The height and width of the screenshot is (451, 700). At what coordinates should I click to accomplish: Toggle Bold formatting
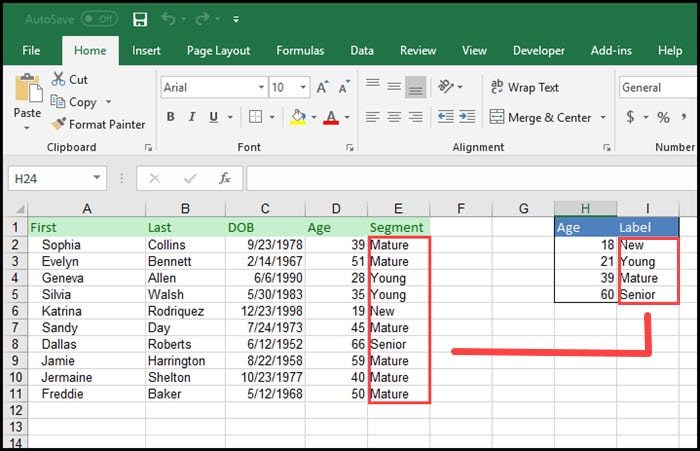pos(171,117)
